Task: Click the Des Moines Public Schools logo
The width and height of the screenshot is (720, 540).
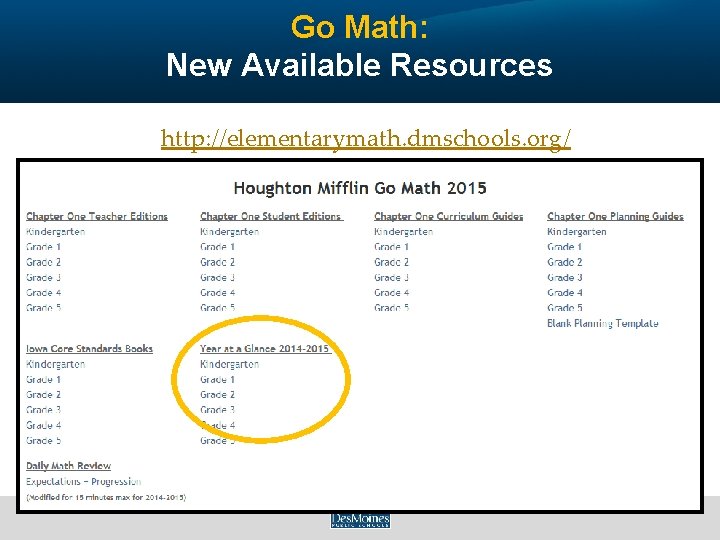Action: click(360, 520)
